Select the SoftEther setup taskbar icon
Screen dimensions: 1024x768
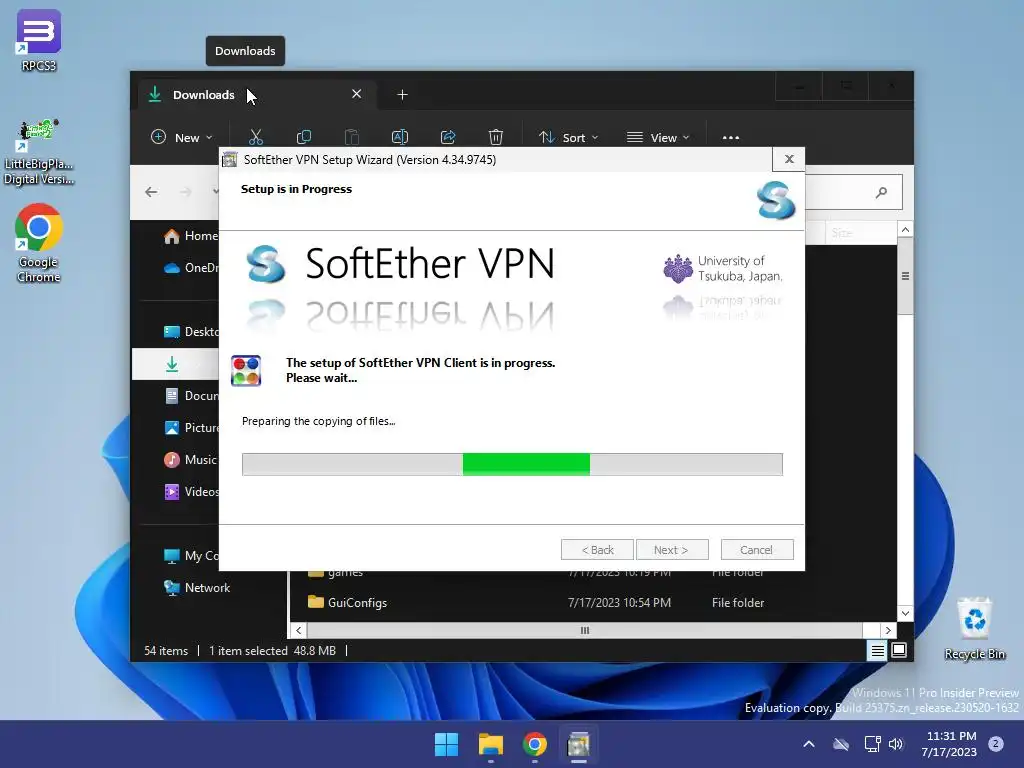click(x=579, y=744)
